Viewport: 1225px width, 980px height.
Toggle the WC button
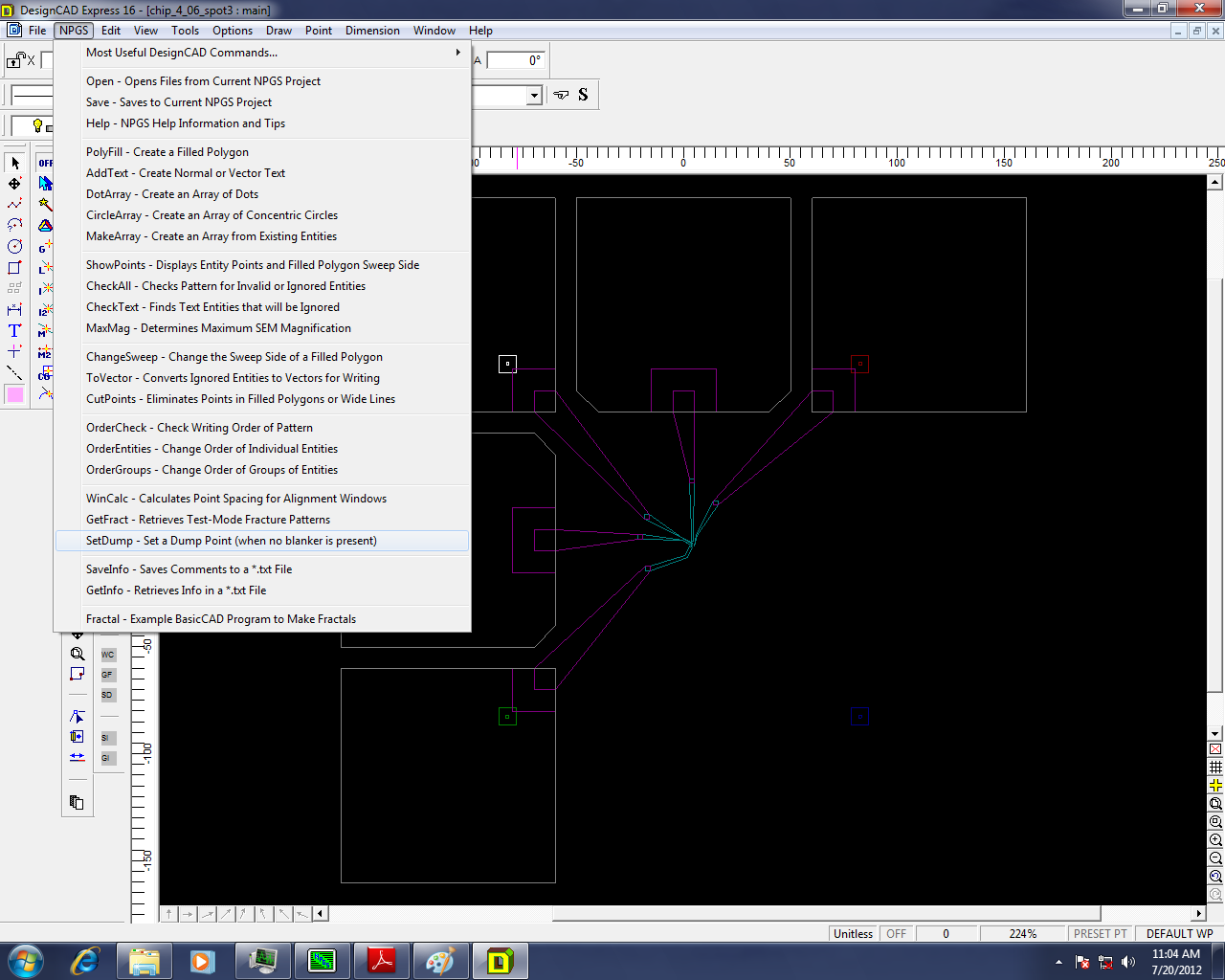pos(108,655)
